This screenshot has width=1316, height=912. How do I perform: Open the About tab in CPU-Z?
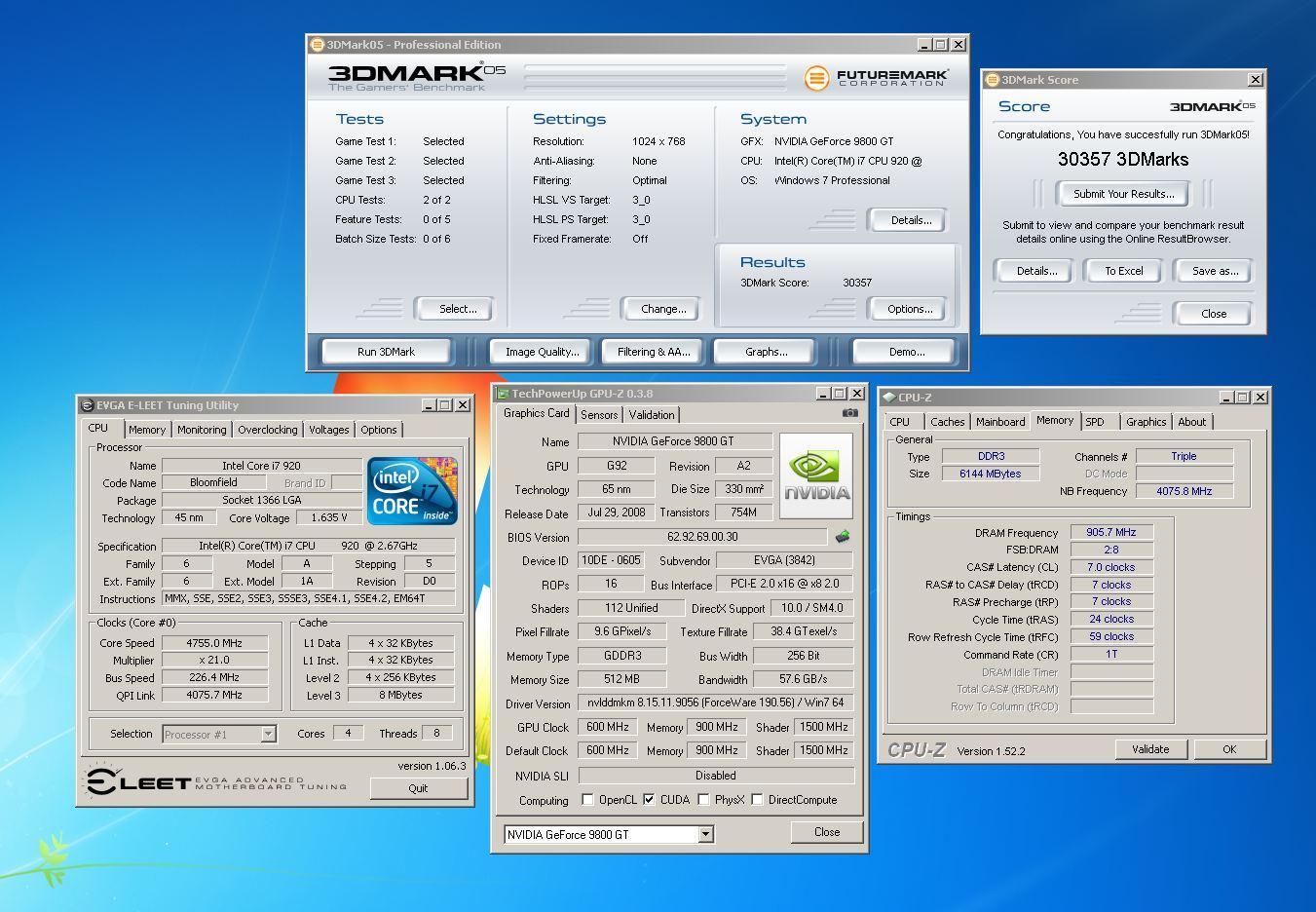click(1191, 422)
